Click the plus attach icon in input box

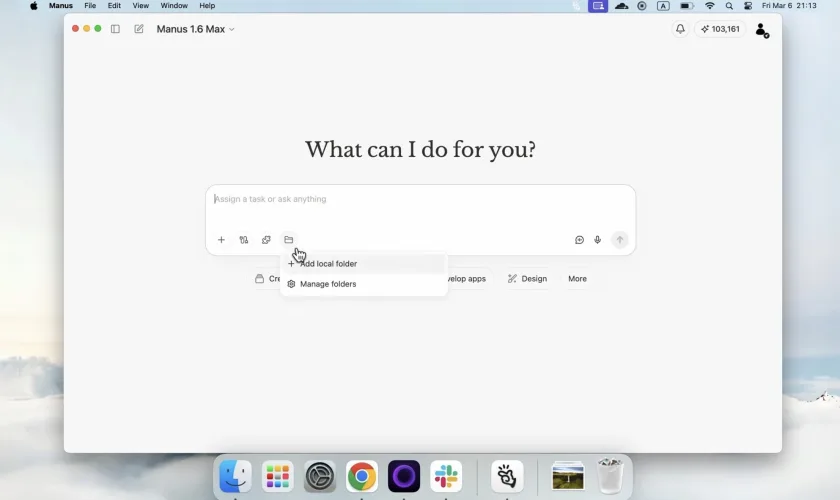click(x=221, y=240)
